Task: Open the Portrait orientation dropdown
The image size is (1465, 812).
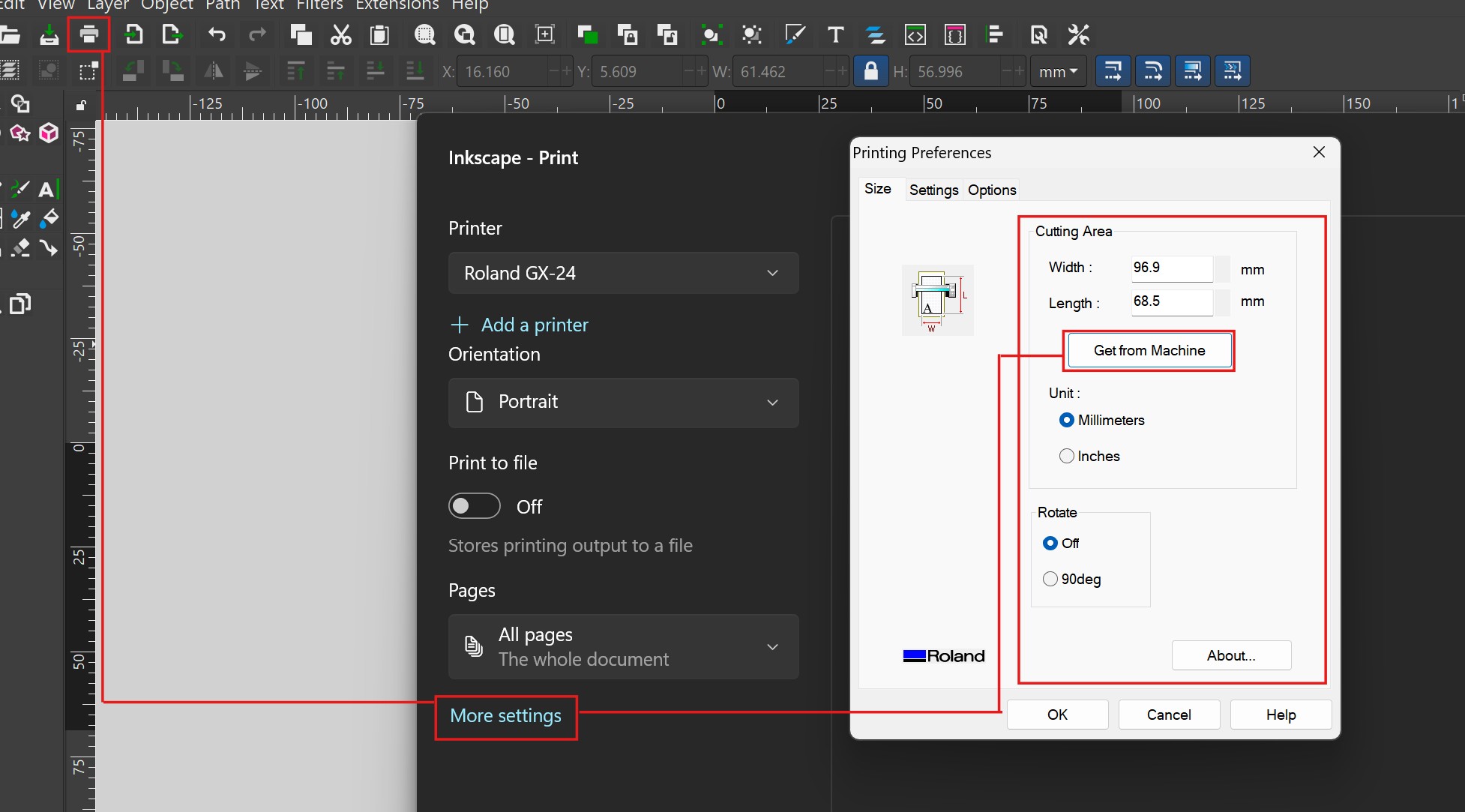Action: pyautogui.click(x=623, y=402)
